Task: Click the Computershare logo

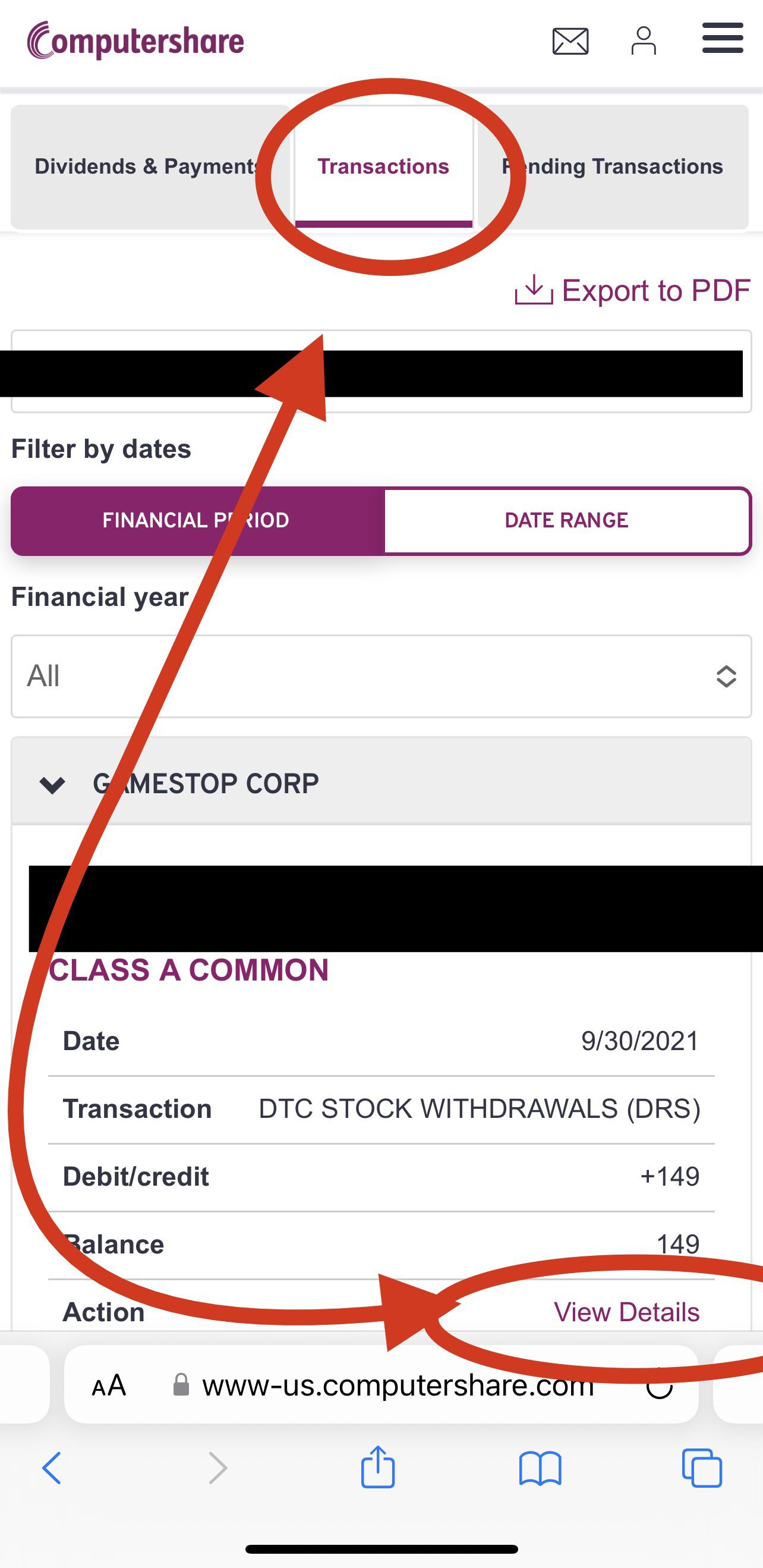Action: tap(135, 41)
